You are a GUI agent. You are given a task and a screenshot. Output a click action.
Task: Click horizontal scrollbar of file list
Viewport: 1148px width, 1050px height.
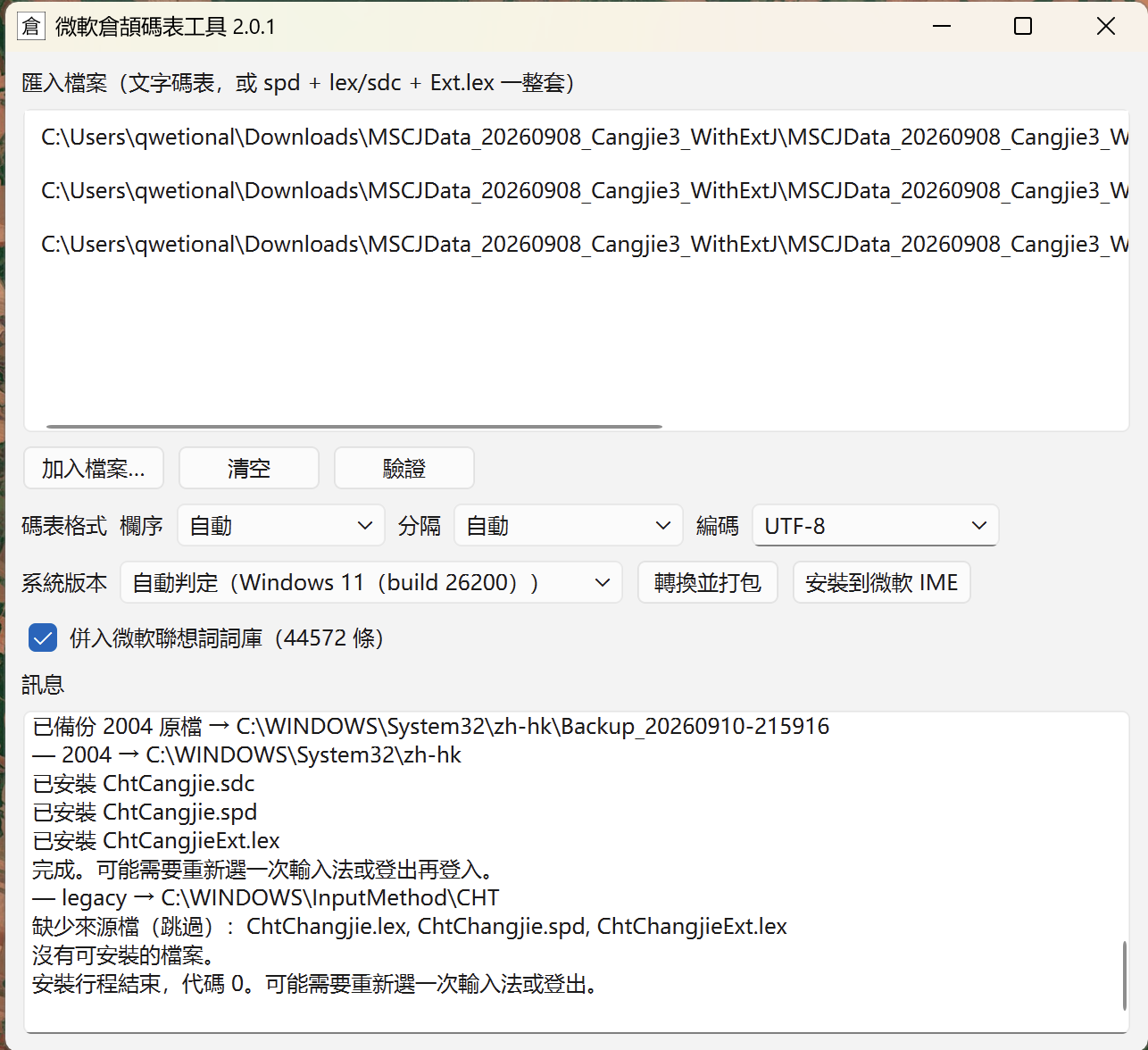tap(354, 427)
